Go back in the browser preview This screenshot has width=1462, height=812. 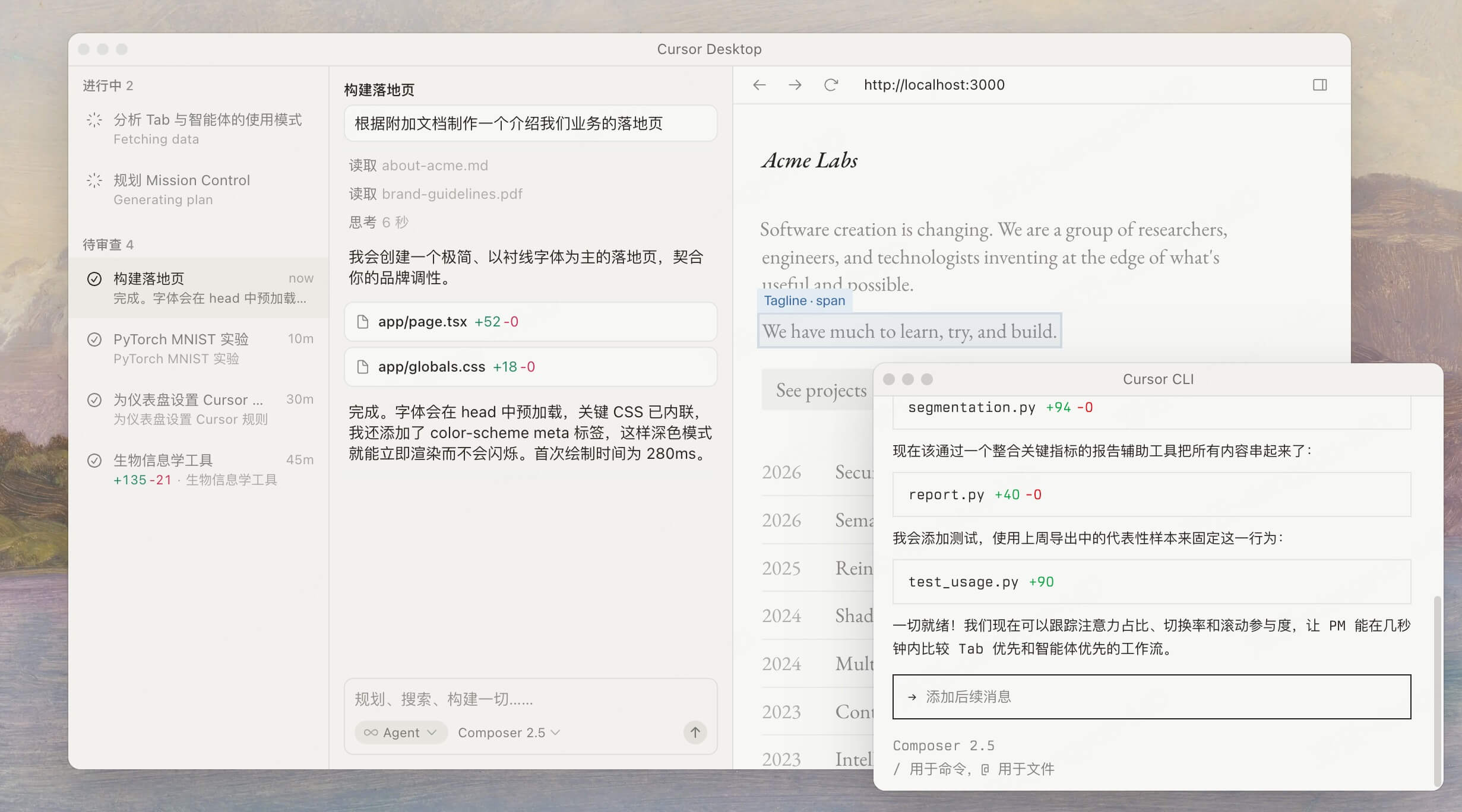click(759, 85)
